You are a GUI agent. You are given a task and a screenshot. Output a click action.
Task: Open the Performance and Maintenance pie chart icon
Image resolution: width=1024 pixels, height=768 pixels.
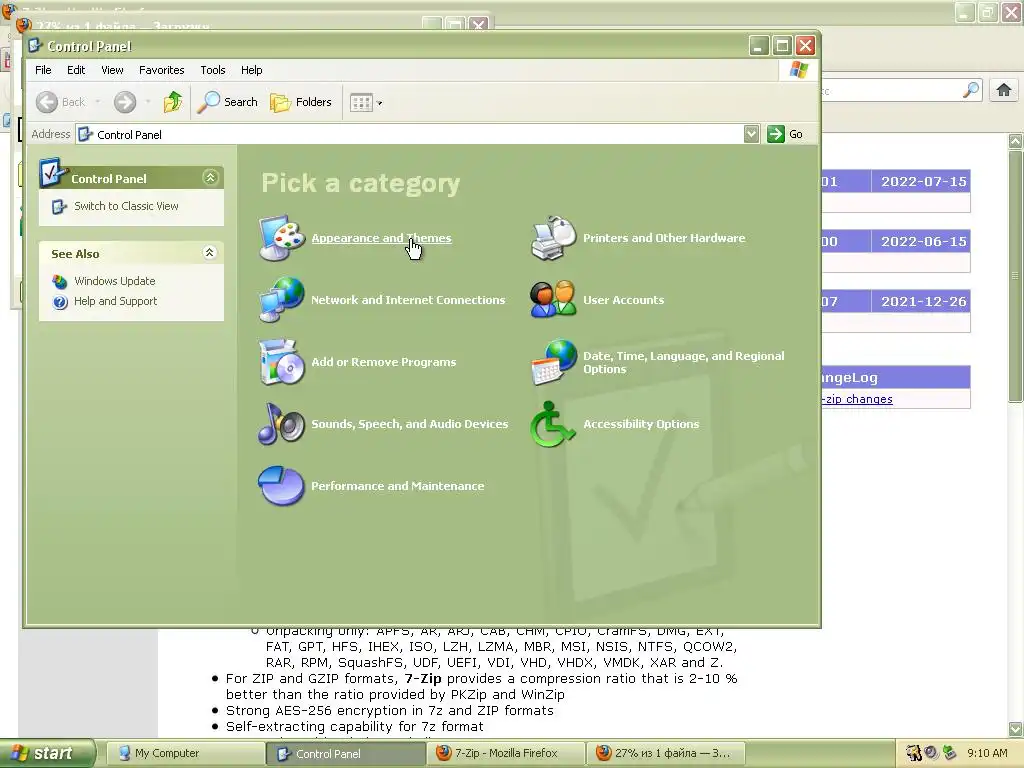pos(281,486)
